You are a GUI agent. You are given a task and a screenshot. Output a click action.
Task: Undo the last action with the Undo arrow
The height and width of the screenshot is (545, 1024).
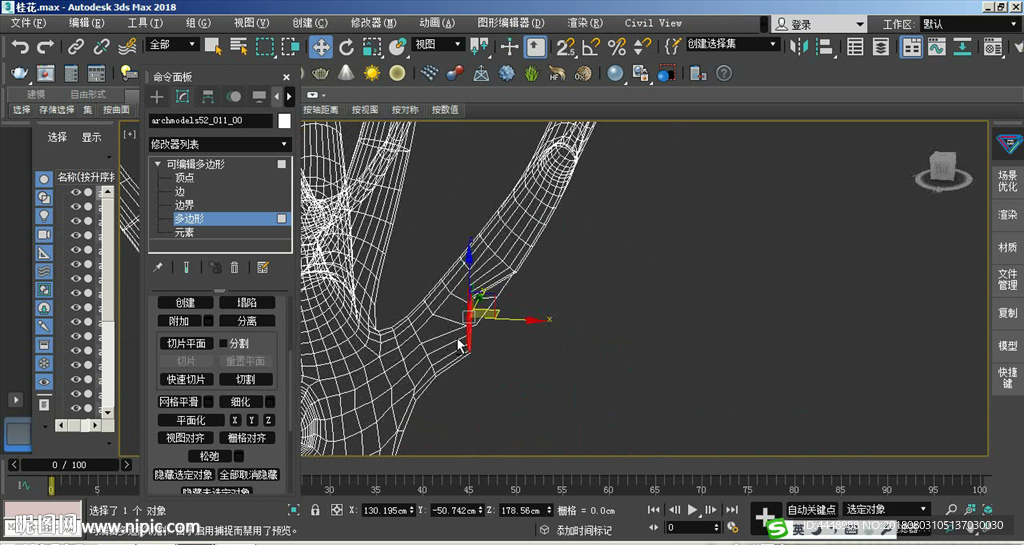click(x=20, y=47)
